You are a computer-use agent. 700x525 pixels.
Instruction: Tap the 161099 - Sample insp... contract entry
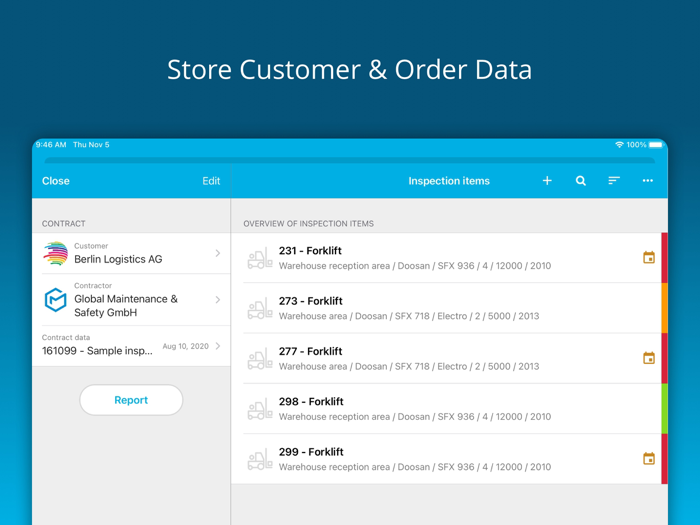97,351
